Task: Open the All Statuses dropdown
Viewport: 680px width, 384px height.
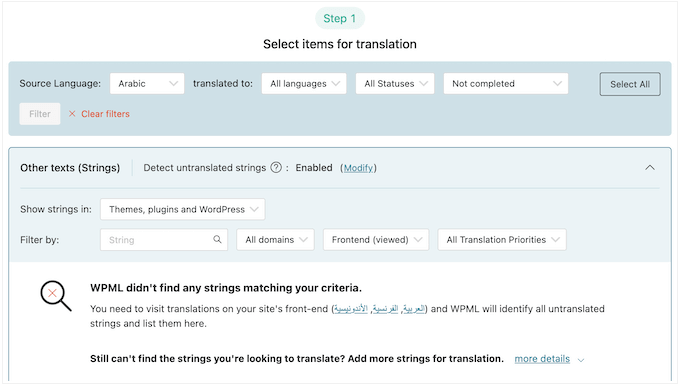Action: tap(395, 84)
